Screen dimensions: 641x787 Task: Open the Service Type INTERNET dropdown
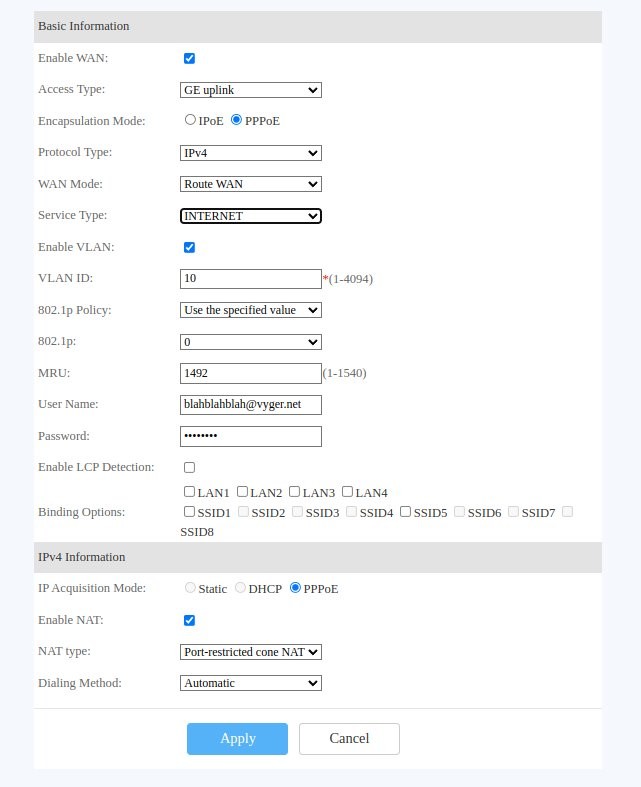pos(251,216)
